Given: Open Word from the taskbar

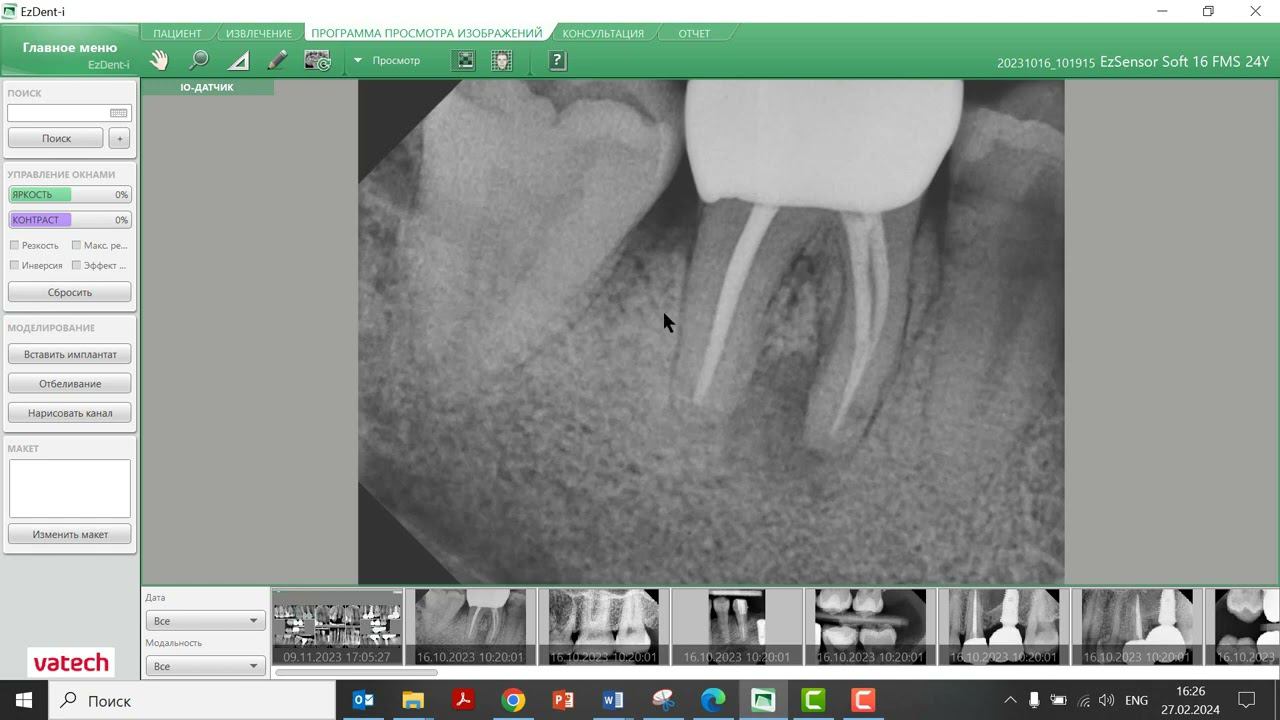Looking at the screenshot, I should pyautogui.click(x=613, y=700).
